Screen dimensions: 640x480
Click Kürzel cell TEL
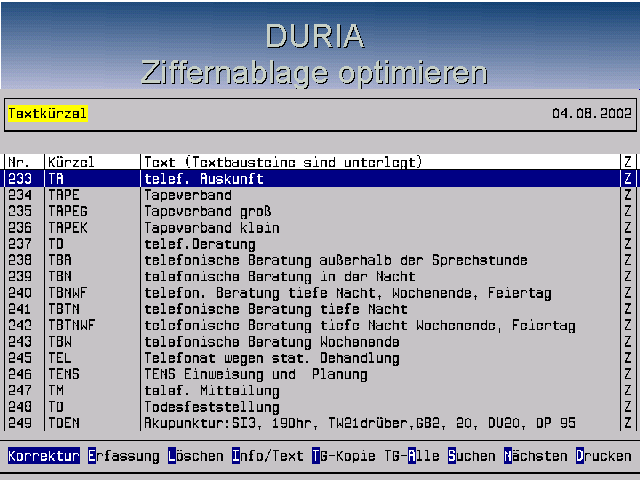coord(60,358)
